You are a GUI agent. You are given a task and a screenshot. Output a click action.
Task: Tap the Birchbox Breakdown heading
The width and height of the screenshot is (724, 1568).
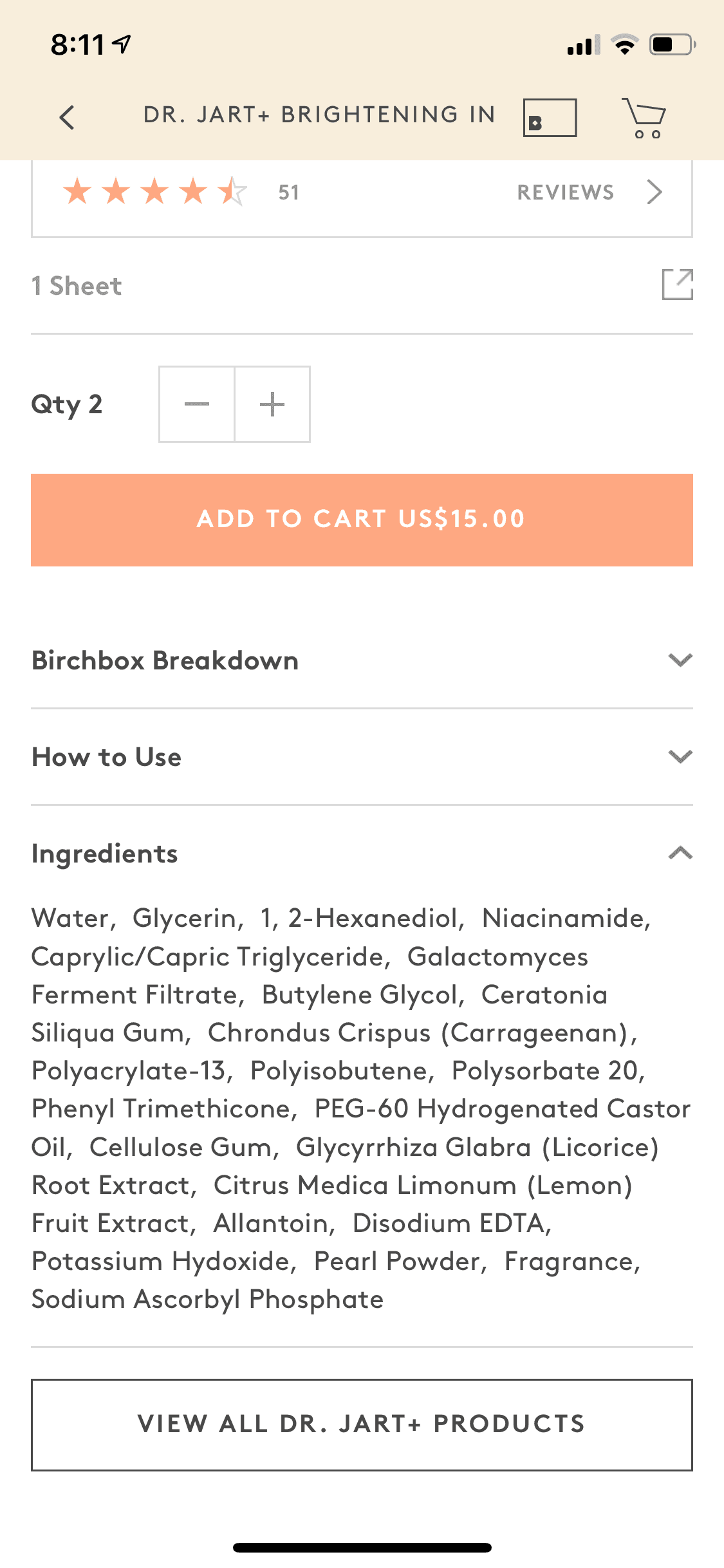click(165, 661)
